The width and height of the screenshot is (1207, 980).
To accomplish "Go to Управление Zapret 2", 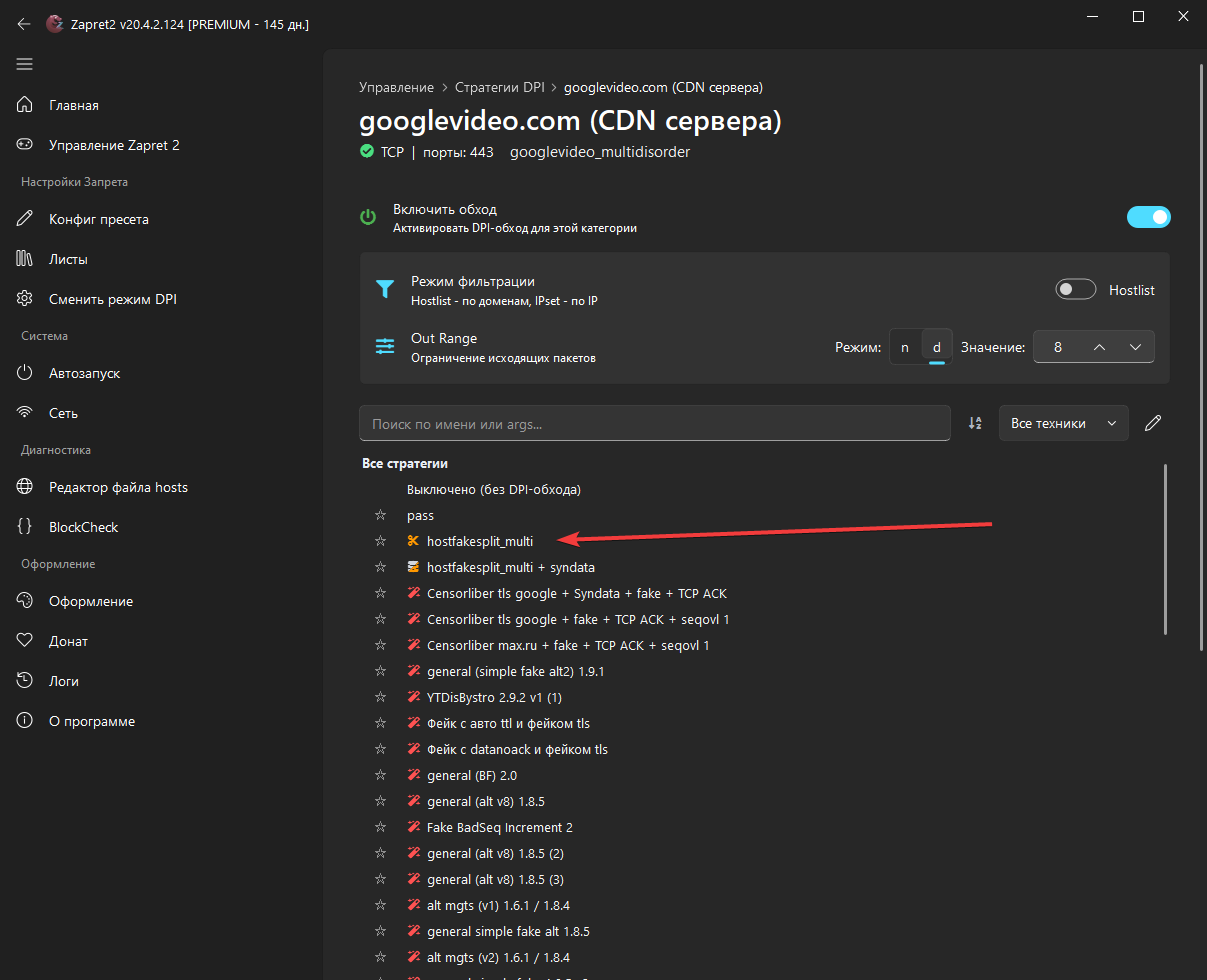I will point(114,145).
